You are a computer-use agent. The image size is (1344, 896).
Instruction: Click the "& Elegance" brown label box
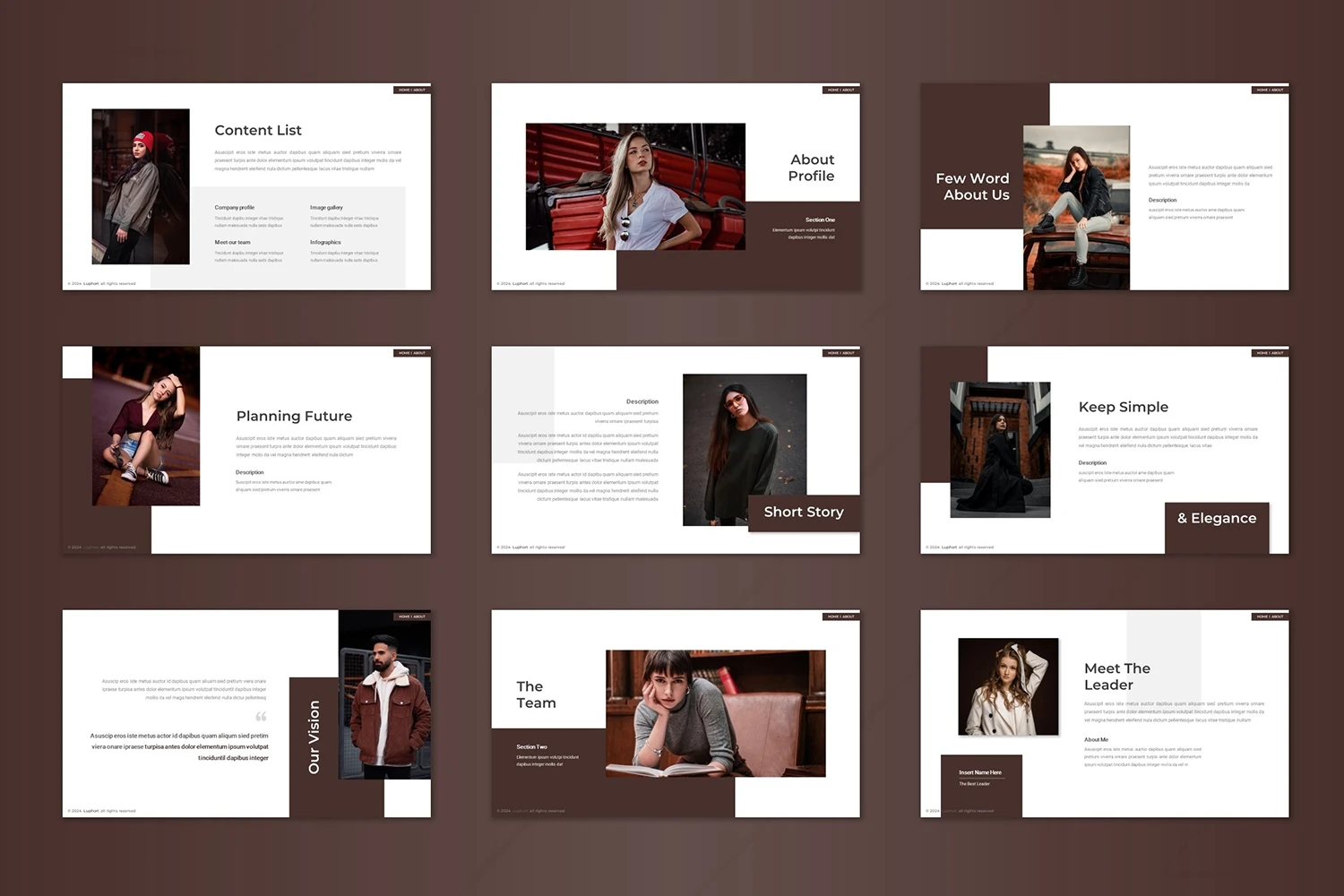tap(1217, 519)
